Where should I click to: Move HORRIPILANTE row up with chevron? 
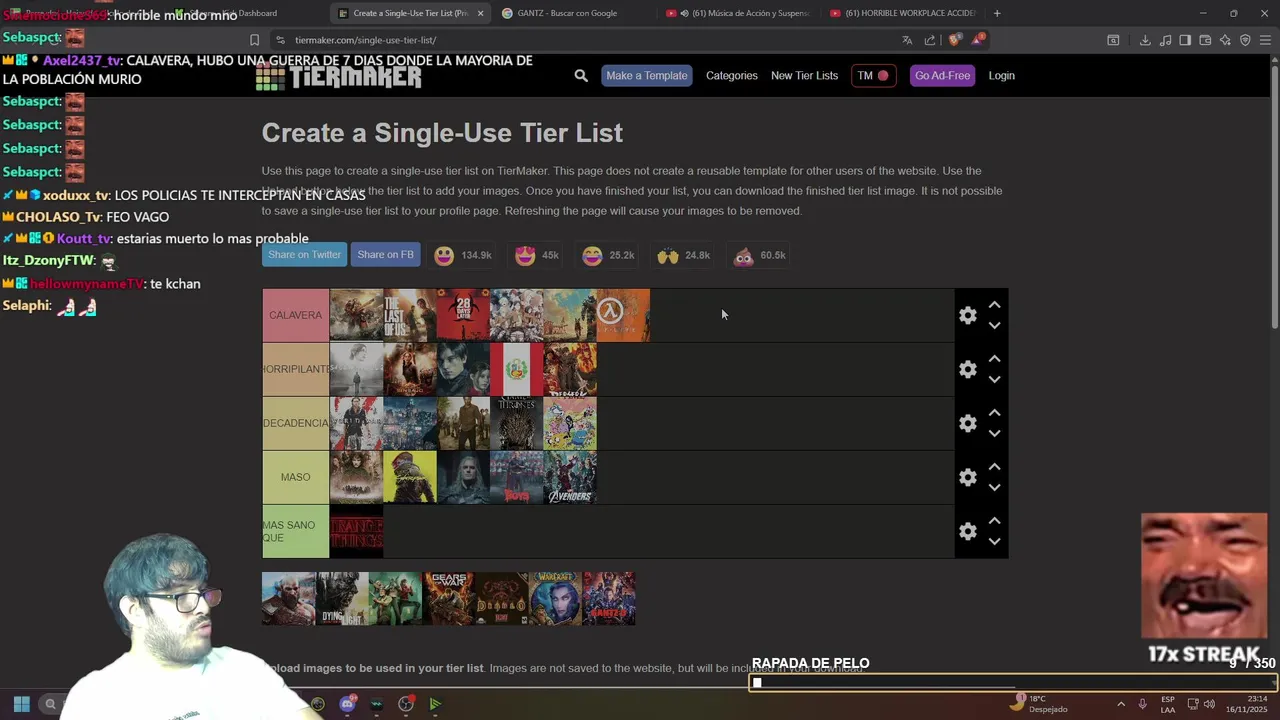994,359
